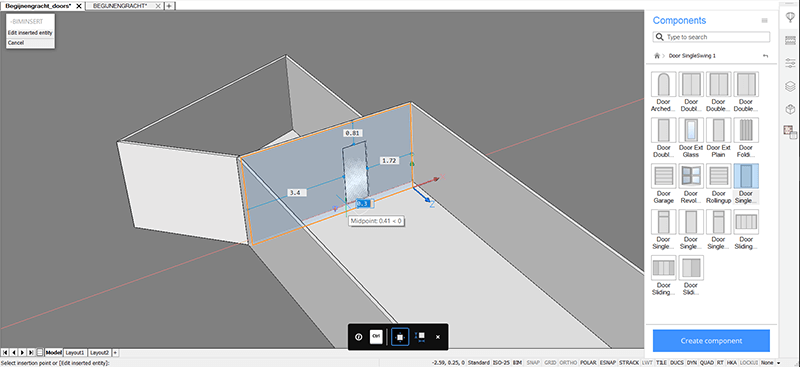Go to the components library home
This screenshot has height=367, width=800.
click(657, 55)
